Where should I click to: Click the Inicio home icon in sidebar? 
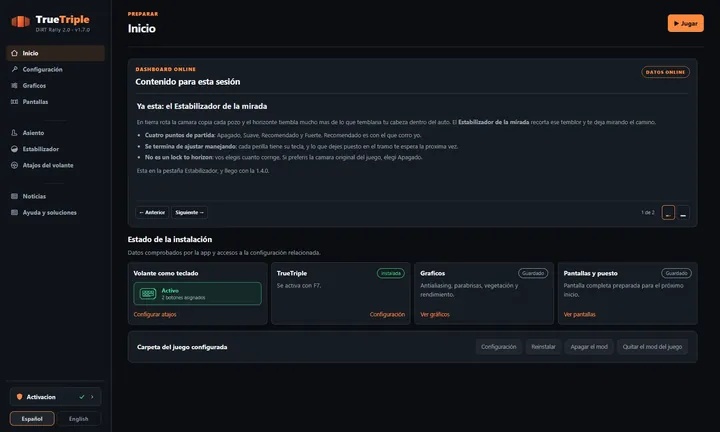click(14, 53)
